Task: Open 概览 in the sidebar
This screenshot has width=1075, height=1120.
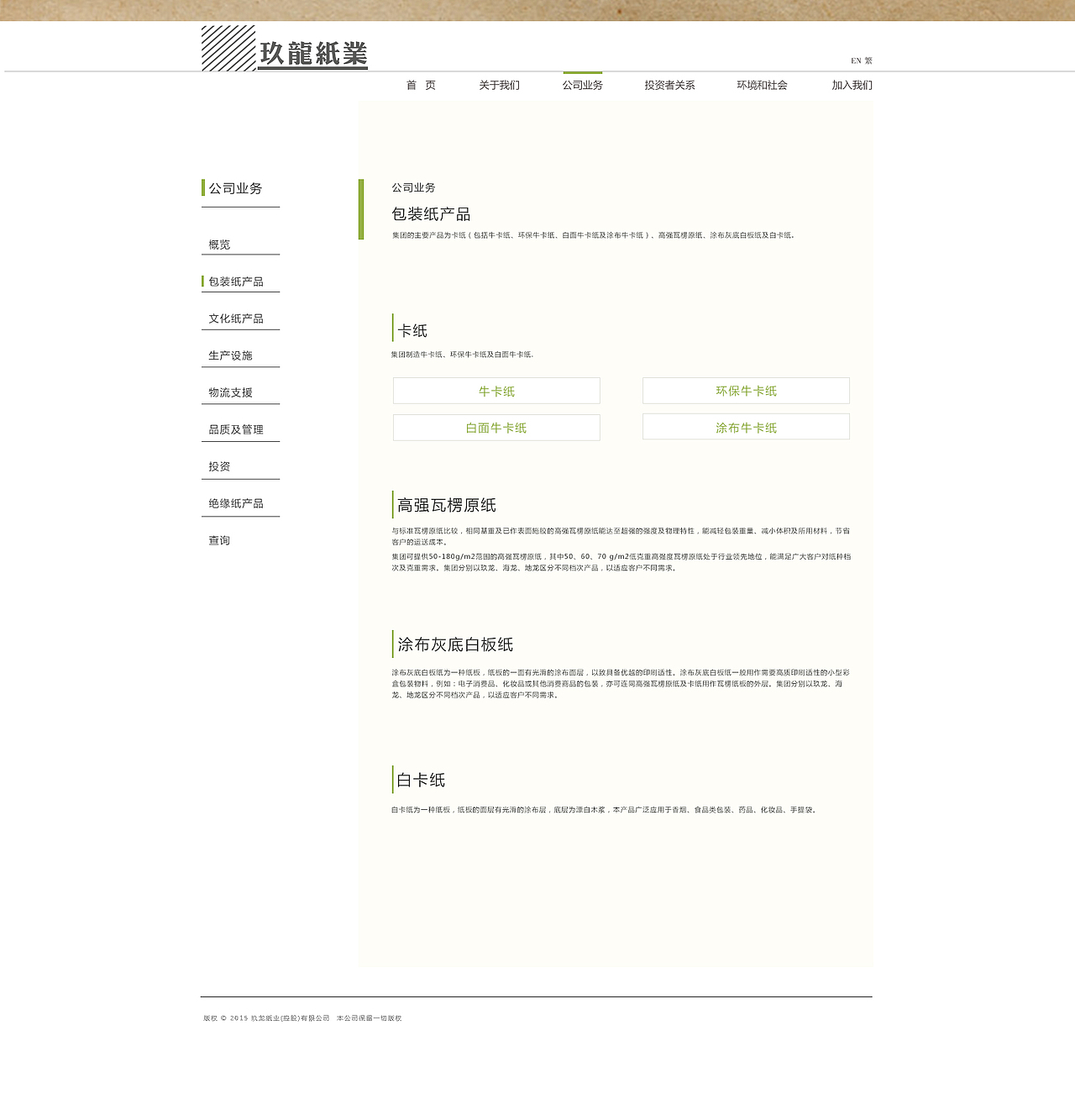Action: coord(219,245)
